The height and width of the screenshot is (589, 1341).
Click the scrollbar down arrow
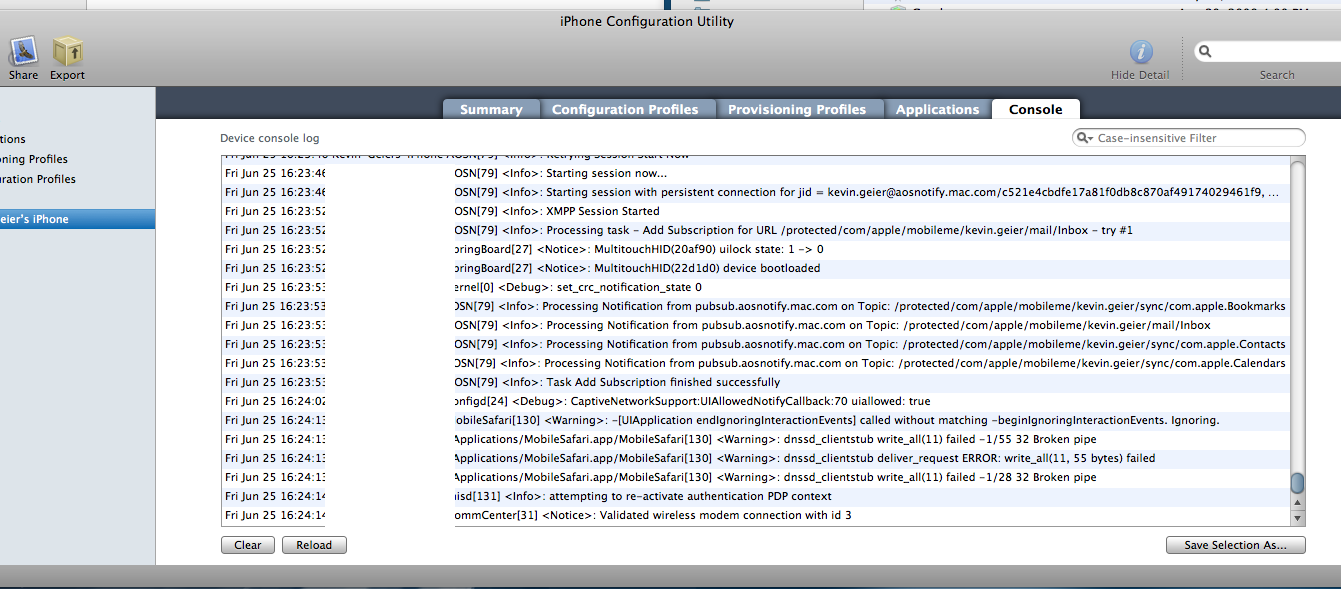pyautogui.click(x=1298, y=518)
